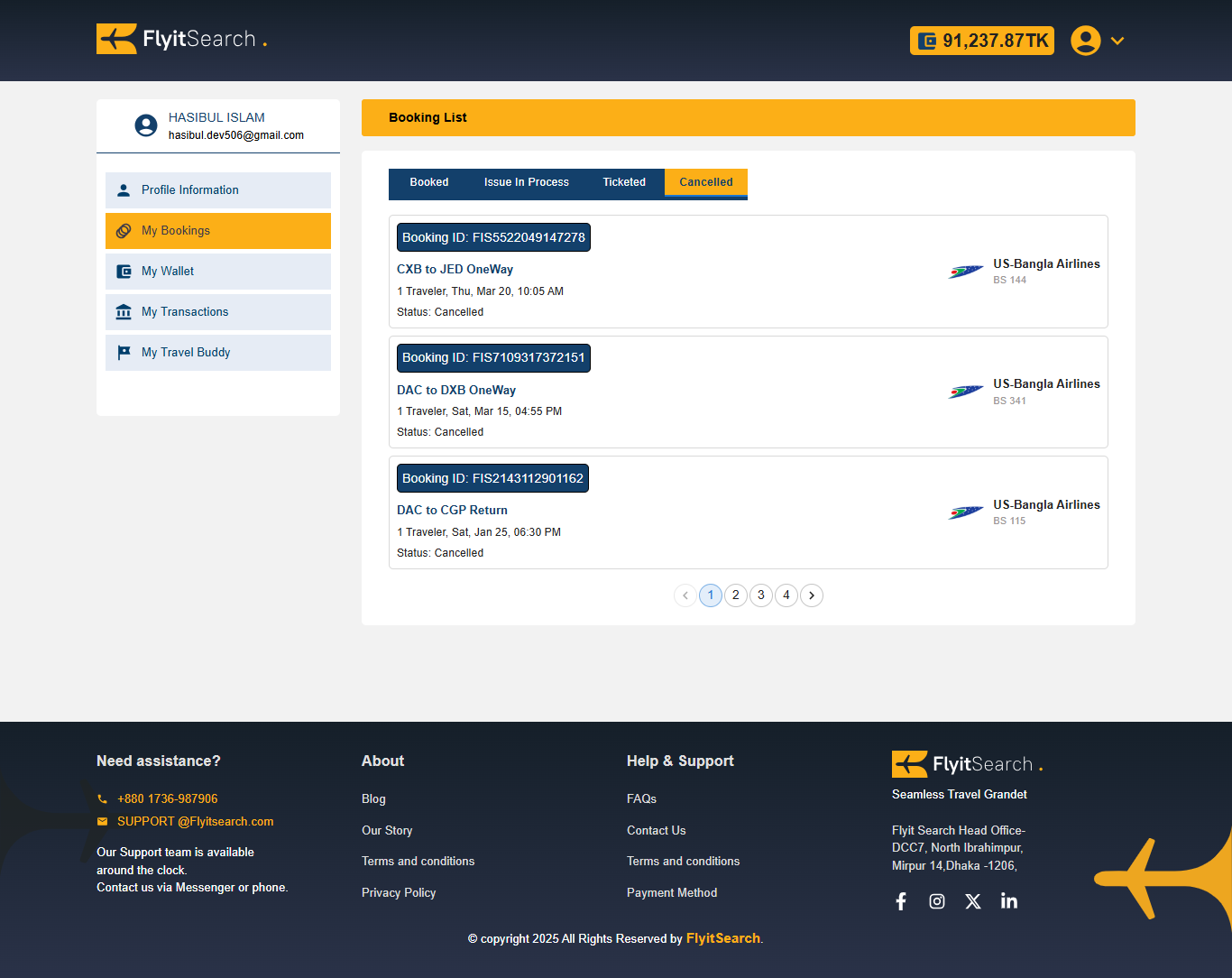Open My Travel Buddy via its flag icon
This screenshot has width=1232, height=978.
124,352
